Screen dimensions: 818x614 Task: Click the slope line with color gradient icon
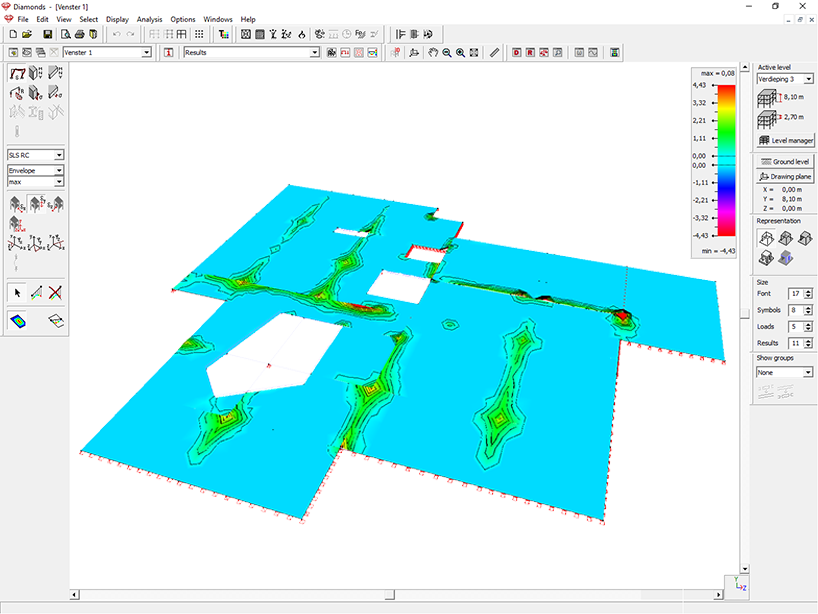pos(37,293)
